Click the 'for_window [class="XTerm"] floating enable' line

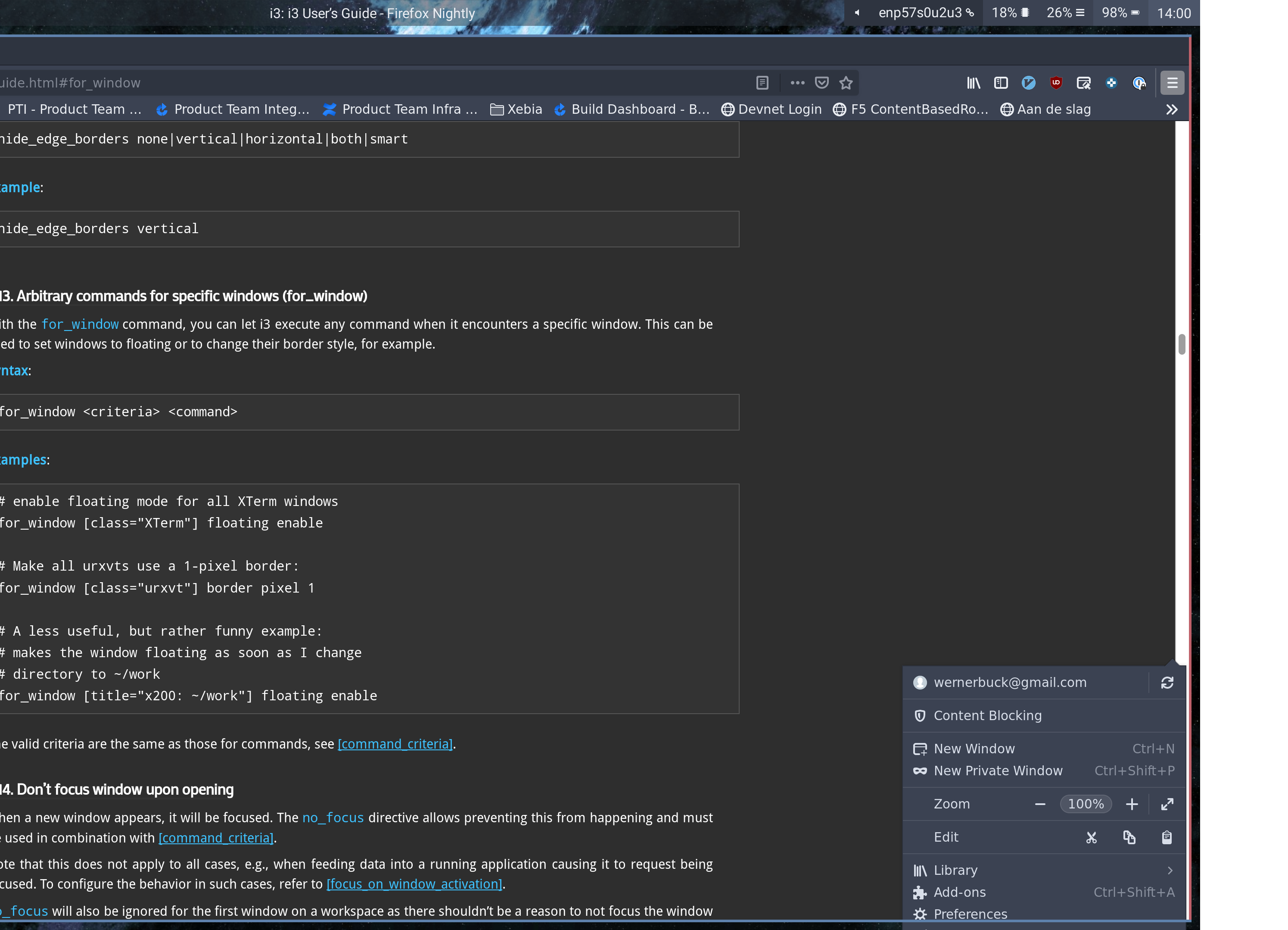tap(161, 523)
